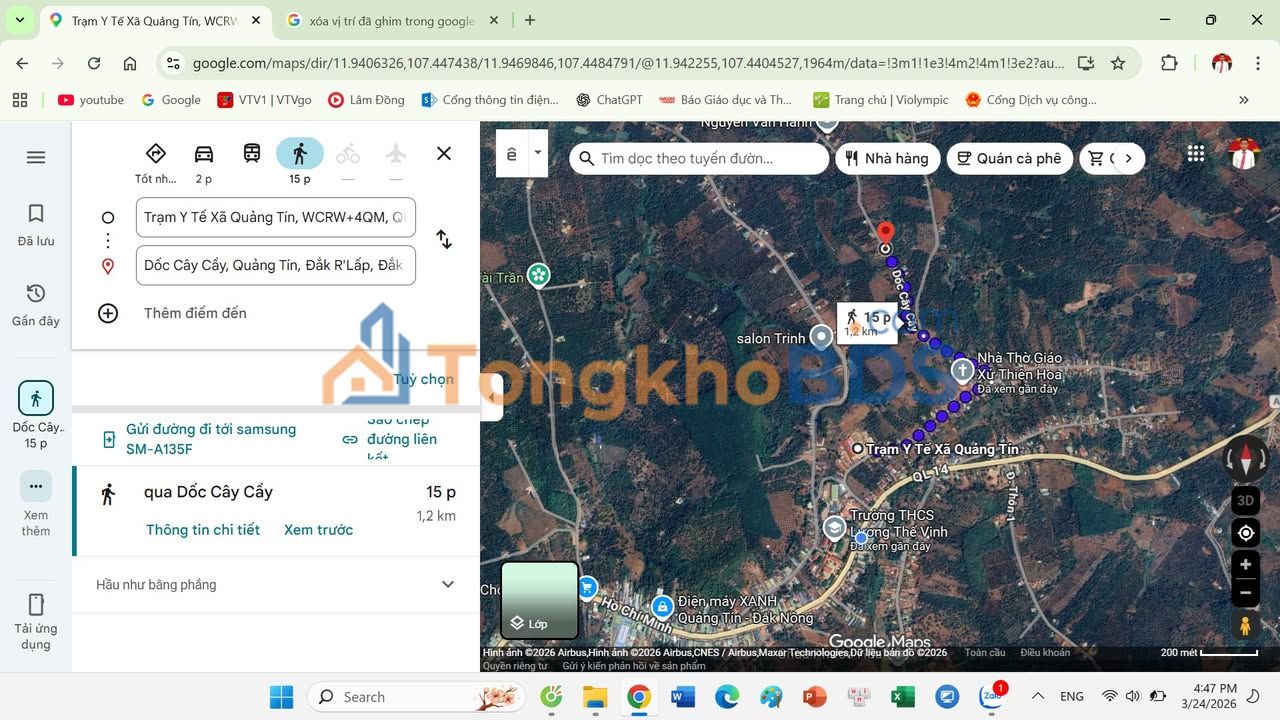Select the flights travel mode

coord(395,153)
